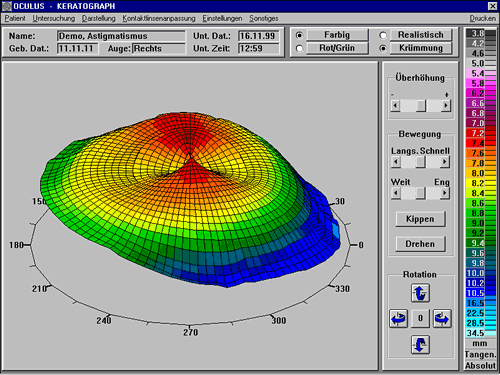The image size is (500, 375).
Task: Click the Geb. Dat. field 11.11.11
Action: pyautogui.click(x=78, y=49)
